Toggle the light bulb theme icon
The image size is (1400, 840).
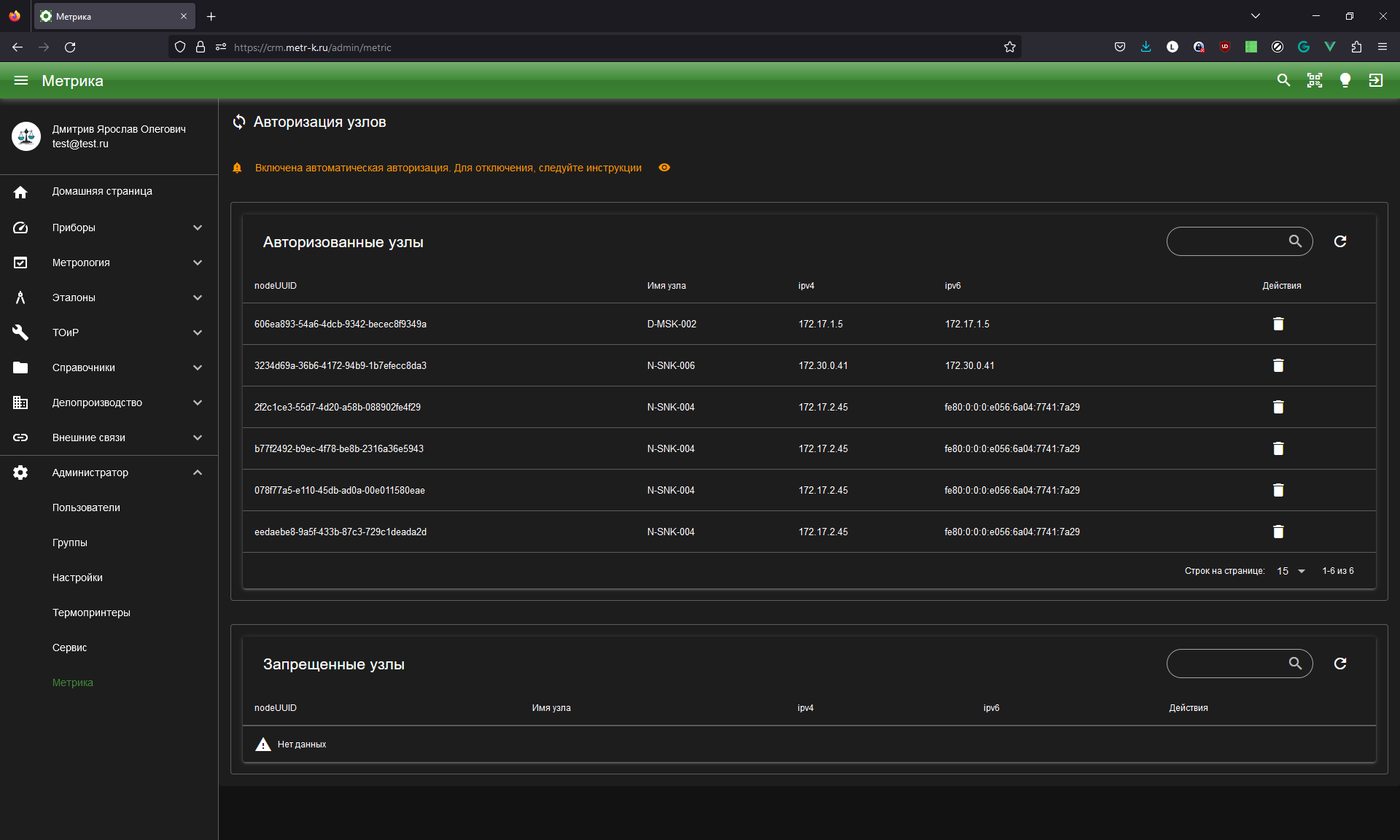click(x=1345, y=80)
